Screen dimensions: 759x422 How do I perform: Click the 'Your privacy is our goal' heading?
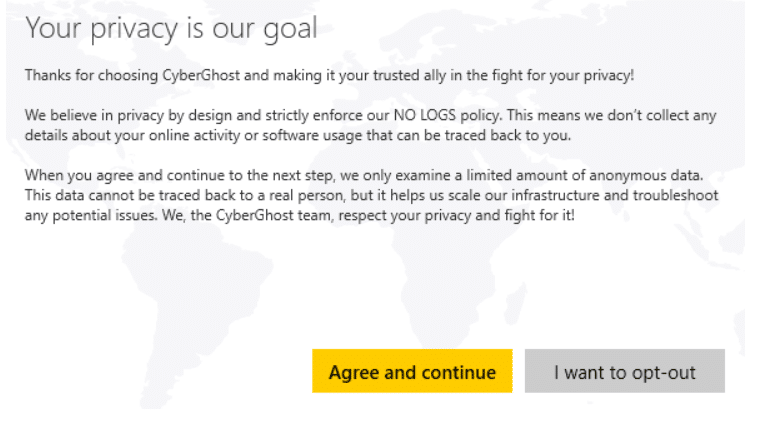(171, 28)
